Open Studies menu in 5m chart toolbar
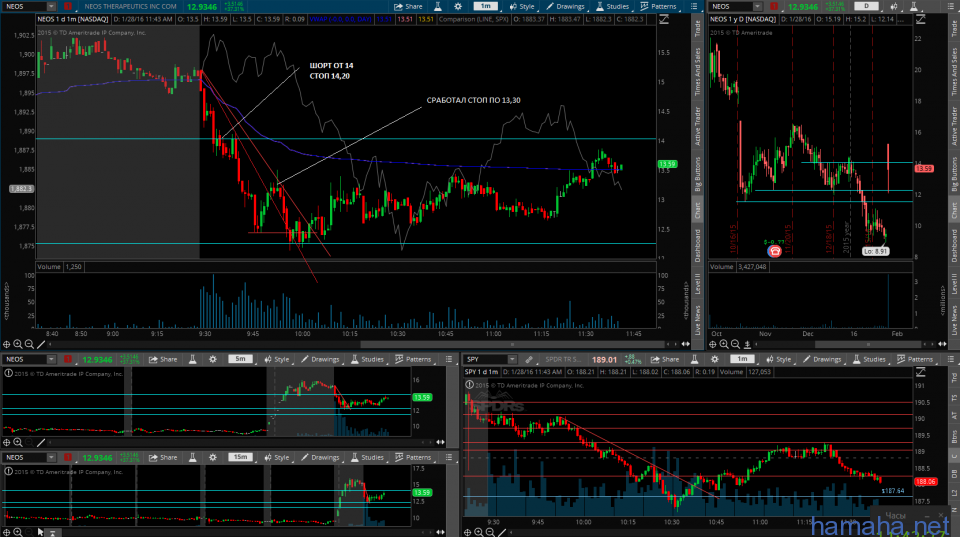 (367, 359)
